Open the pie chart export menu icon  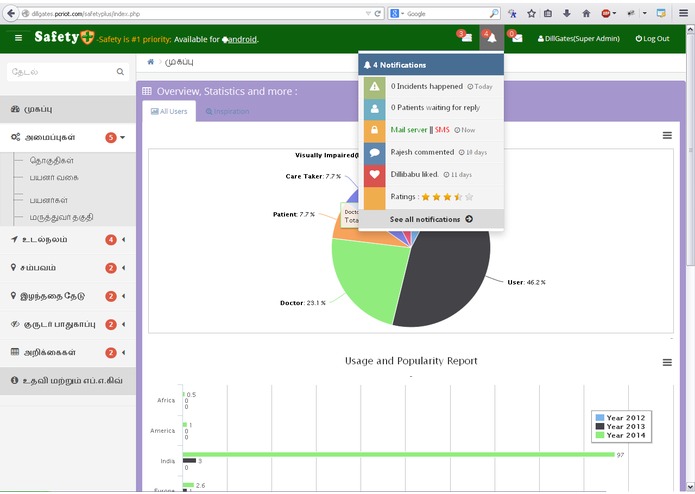point(667,136)
